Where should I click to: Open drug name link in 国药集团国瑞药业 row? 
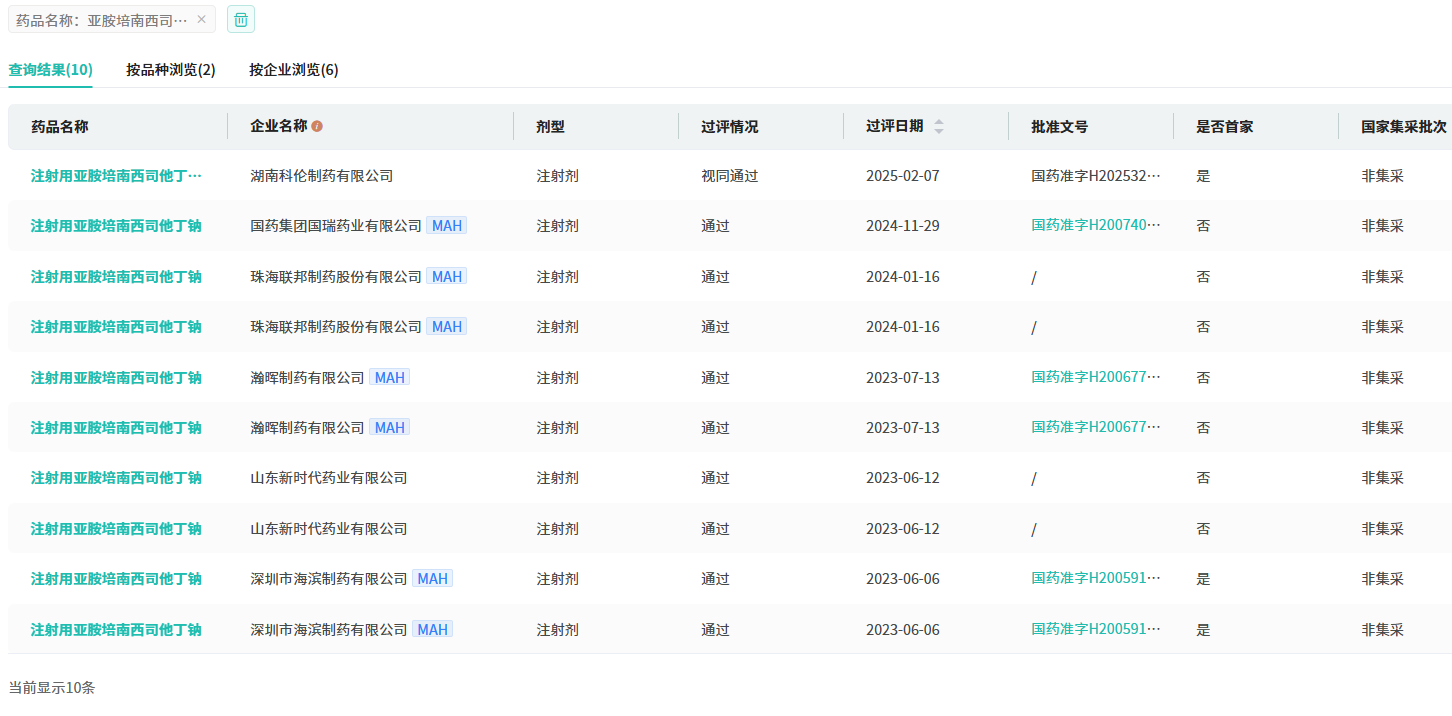[116, 226]
